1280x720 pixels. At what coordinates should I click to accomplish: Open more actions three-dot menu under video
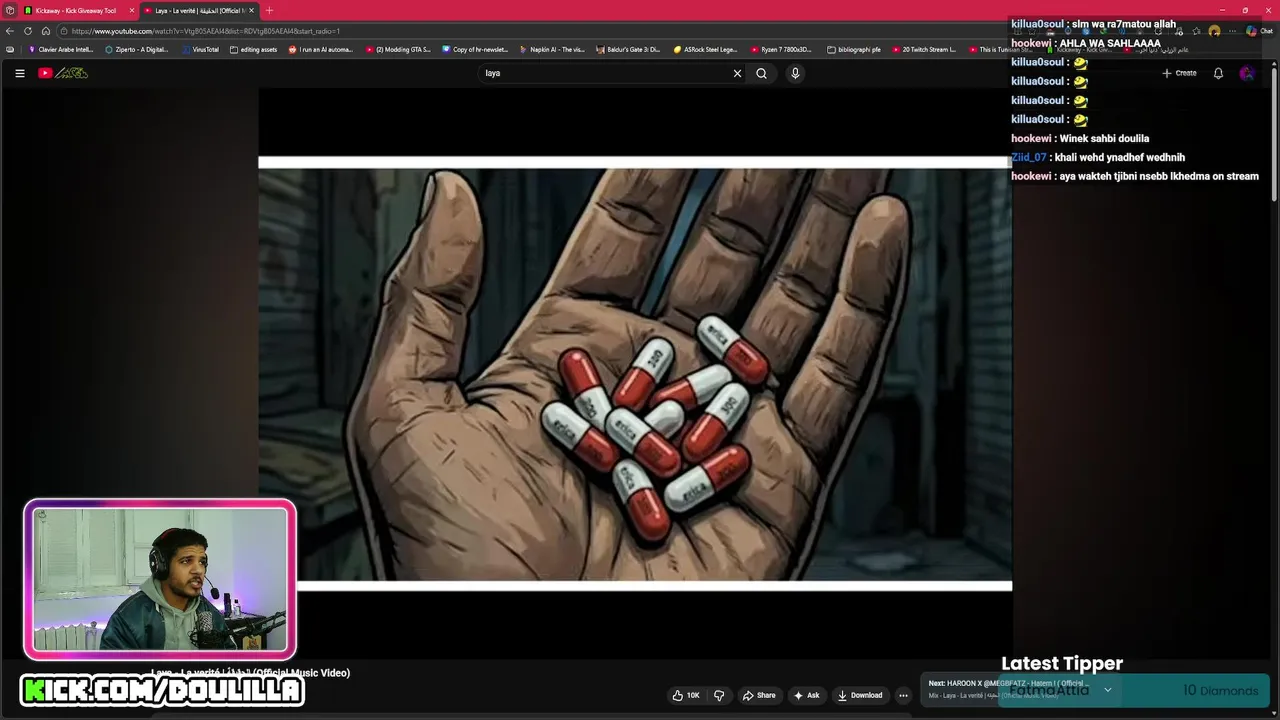[x=903, y=695]
